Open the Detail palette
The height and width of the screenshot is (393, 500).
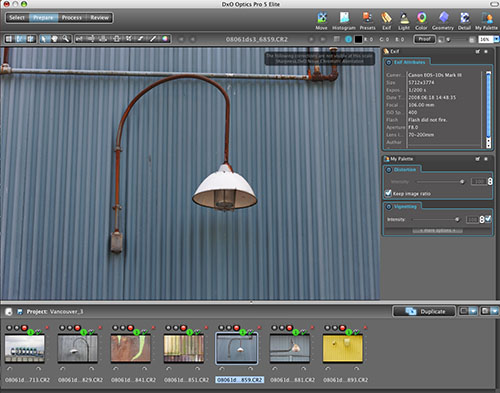[464, 21]
